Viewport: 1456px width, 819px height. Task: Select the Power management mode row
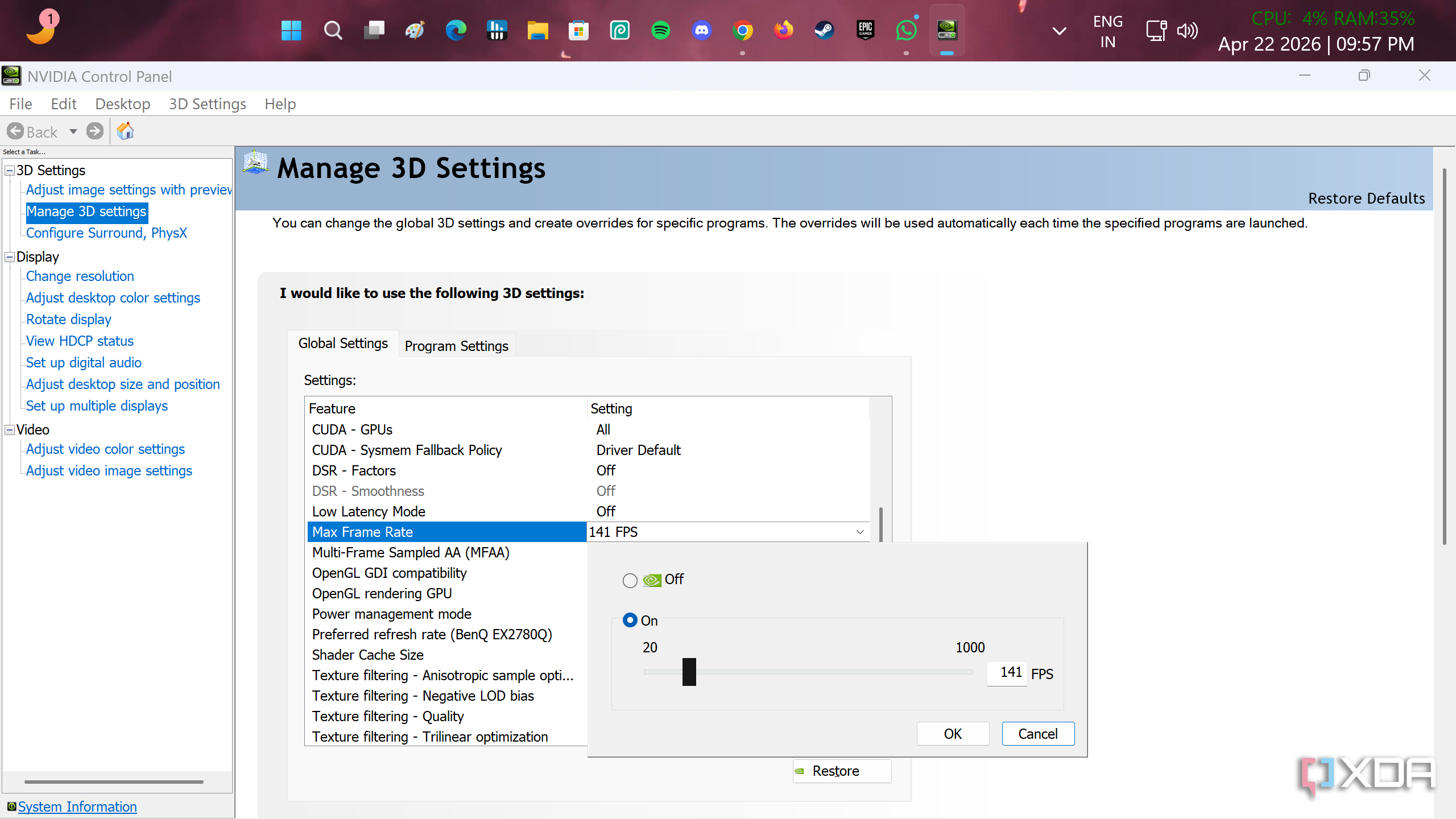[x=447, y=614]
